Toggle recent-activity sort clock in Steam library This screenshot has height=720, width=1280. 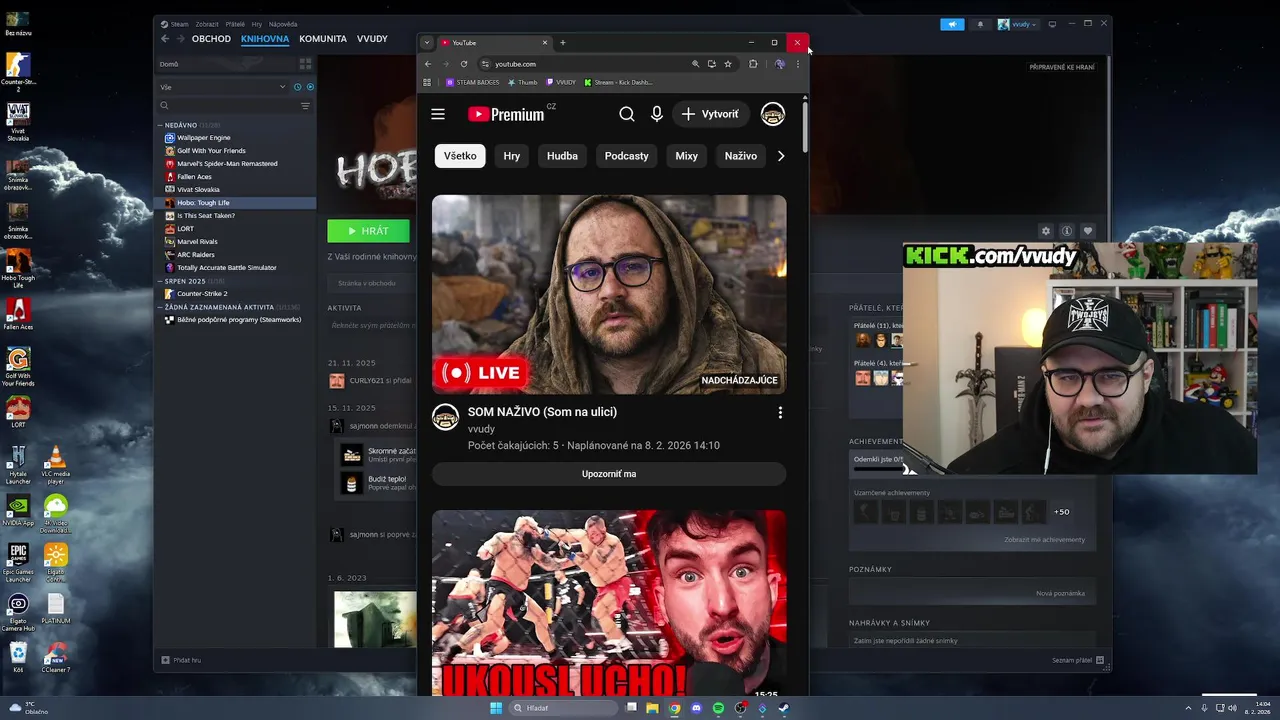pyautogui.click(x=297, y=87)
